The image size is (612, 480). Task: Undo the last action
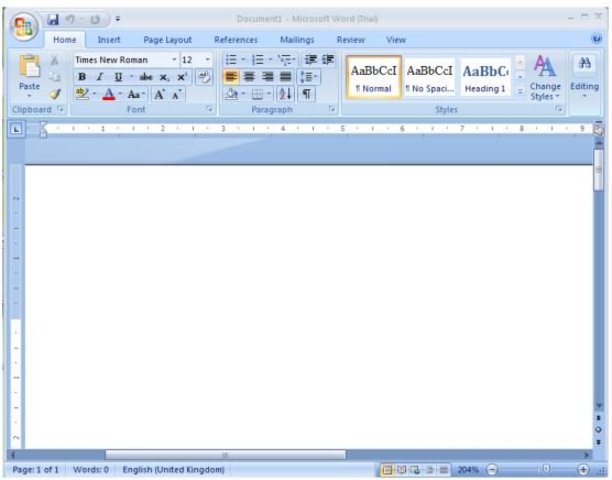tap(70, 19)
